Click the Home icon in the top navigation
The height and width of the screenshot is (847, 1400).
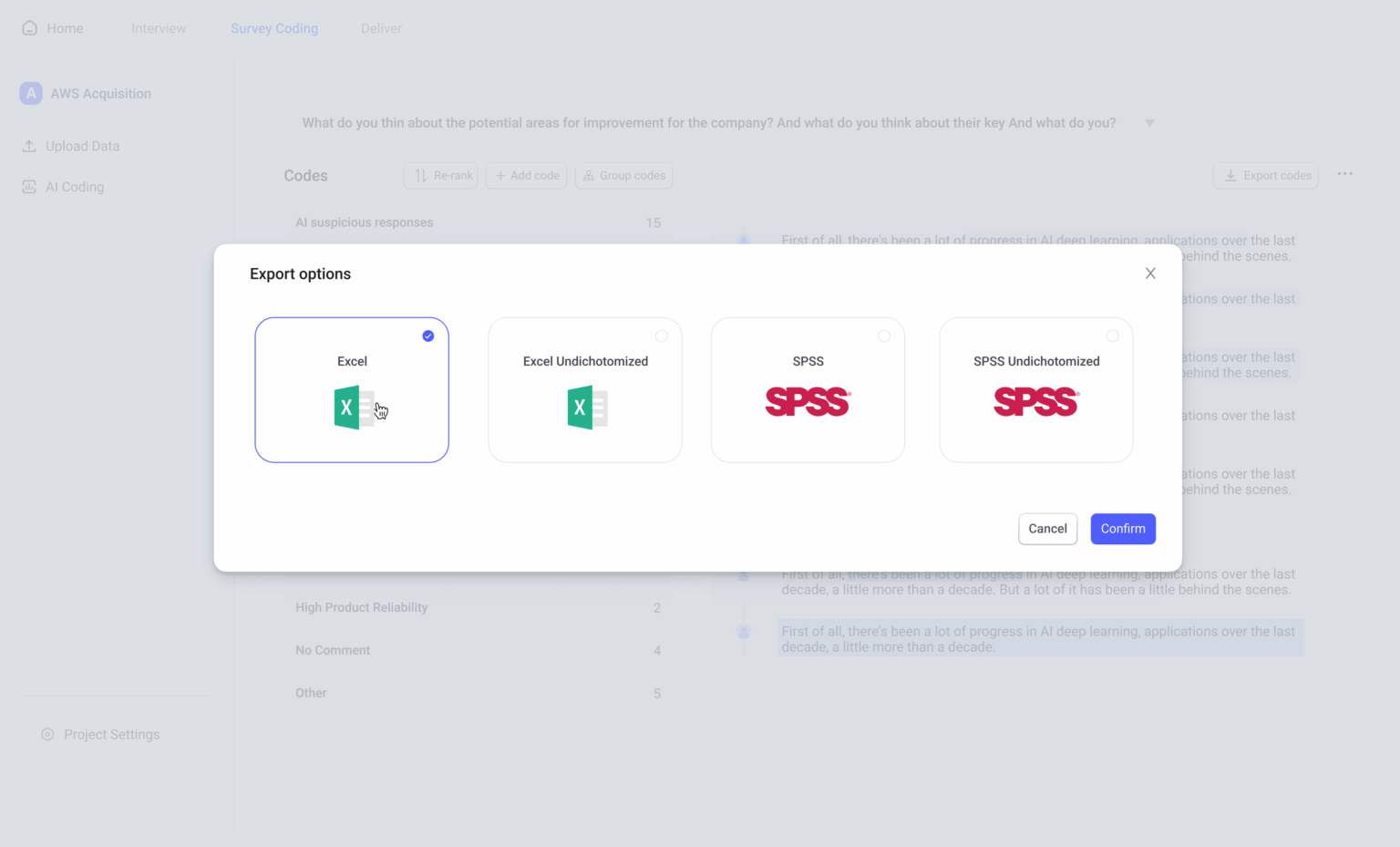(x=28, y=28)
